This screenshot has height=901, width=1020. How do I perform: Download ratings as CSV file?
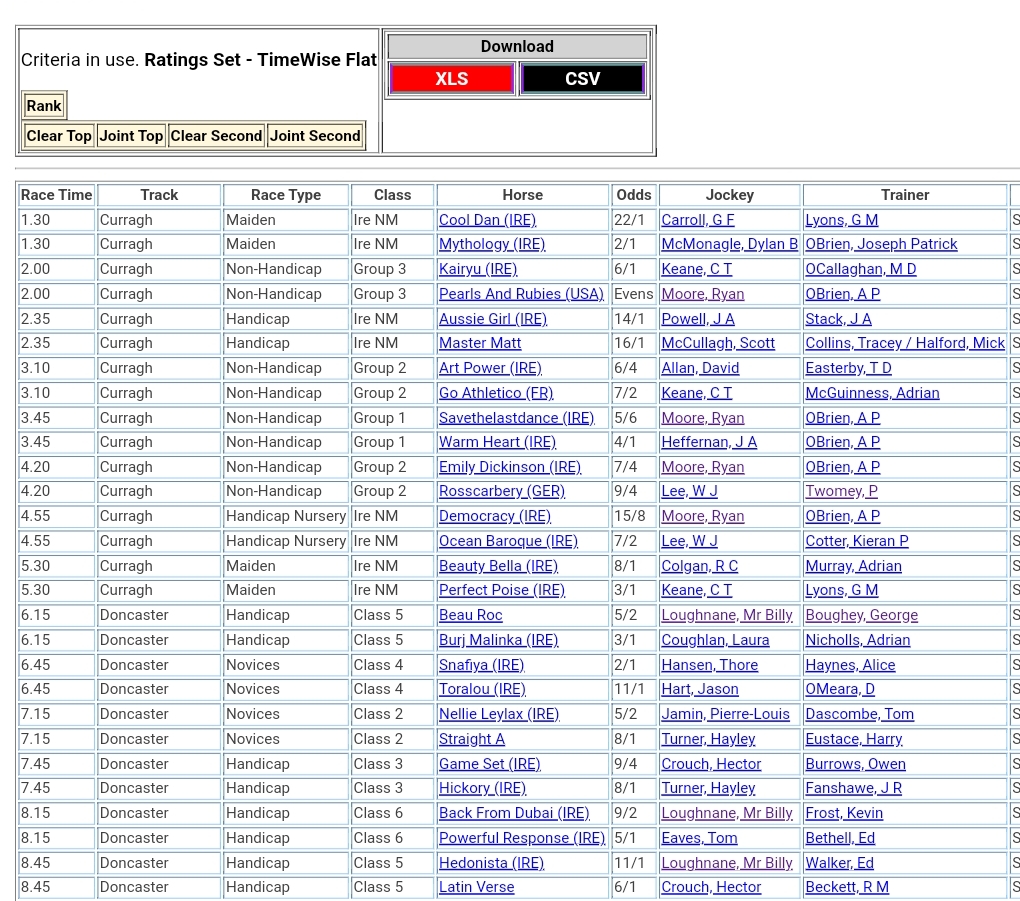click(582, 79)
